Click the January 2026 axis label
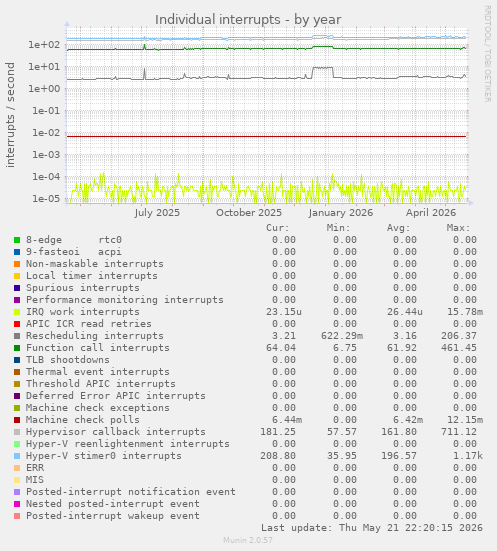 (x=341, y=213)
